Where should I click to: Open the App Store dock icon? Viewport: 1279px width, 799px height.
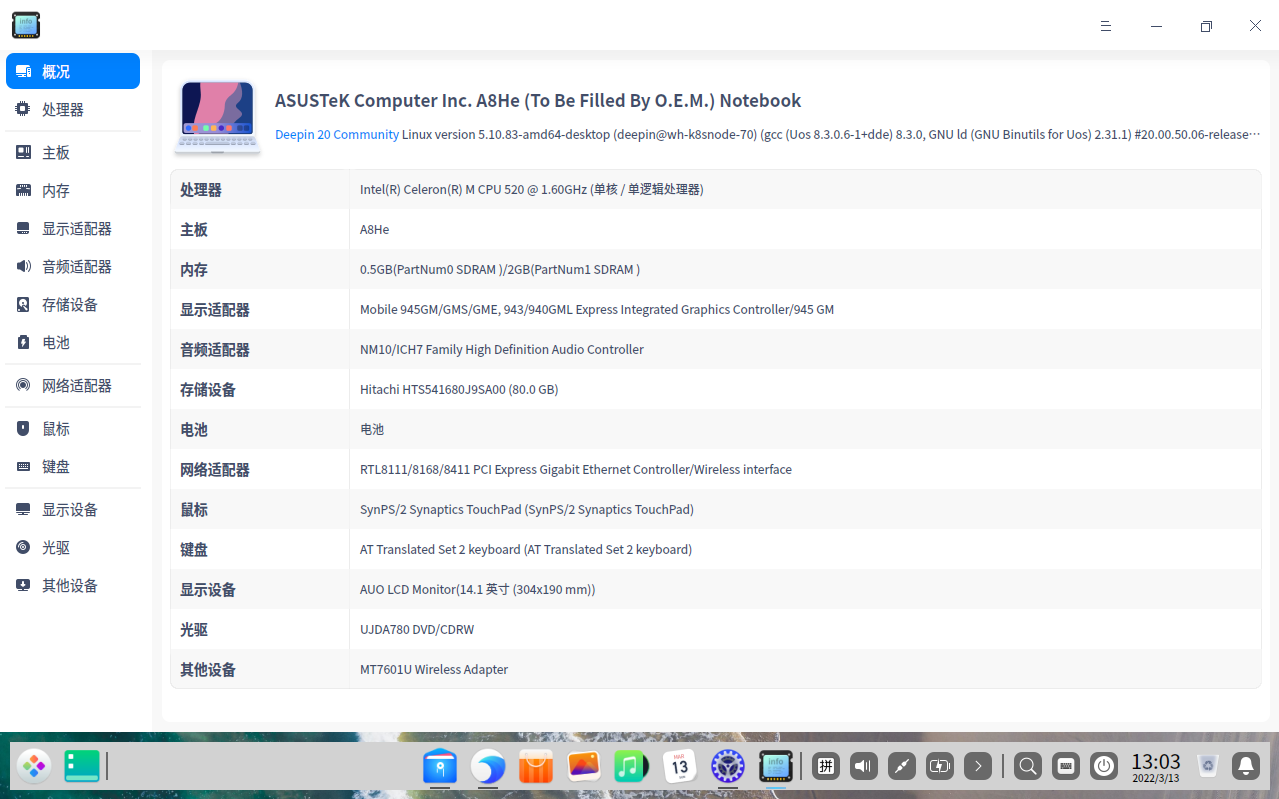(536, 767)
